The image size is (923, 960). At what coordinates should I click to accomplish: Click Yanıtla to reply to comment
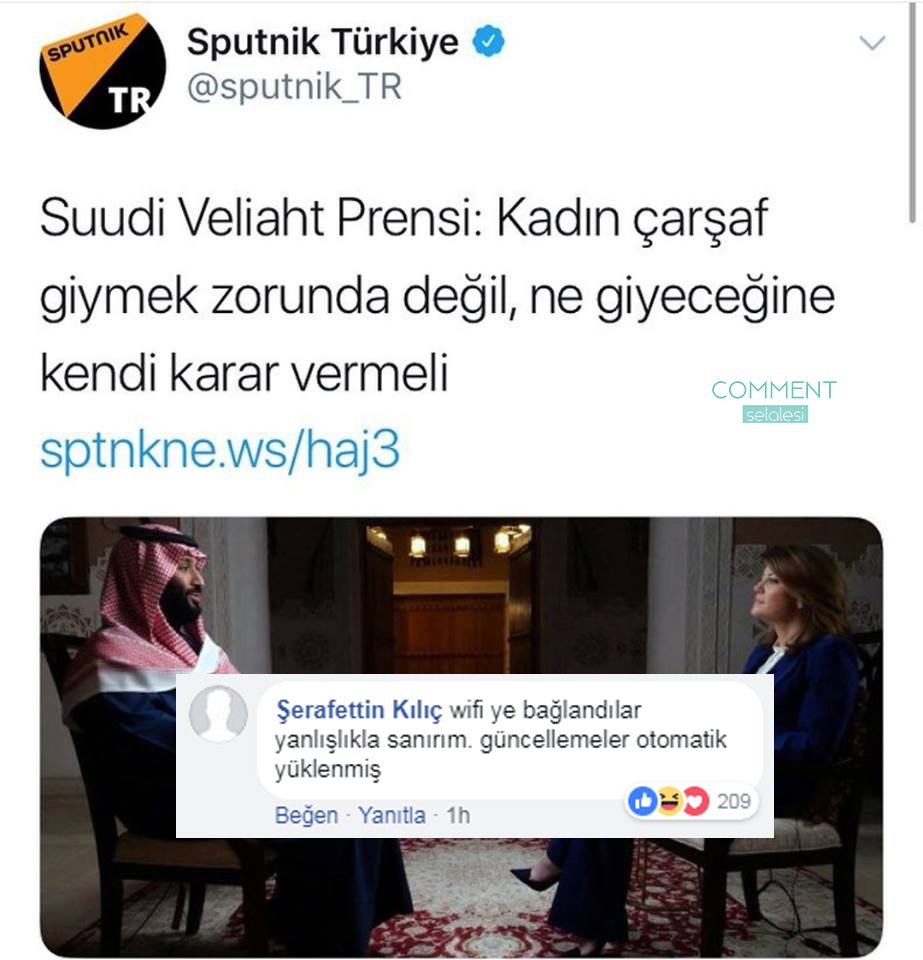tap(392, 816)
